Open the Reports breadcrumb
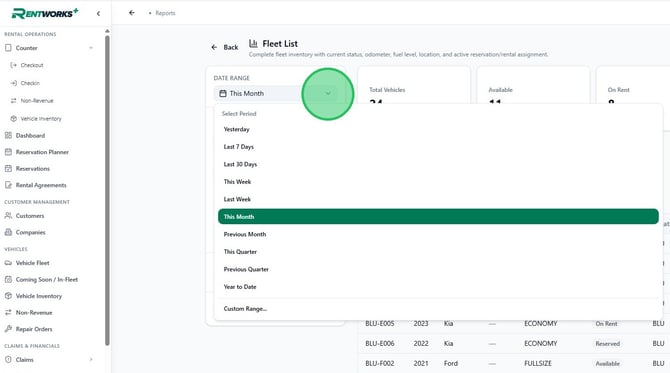The height and width of the screenshot is (373, 670). coord(165,13)
